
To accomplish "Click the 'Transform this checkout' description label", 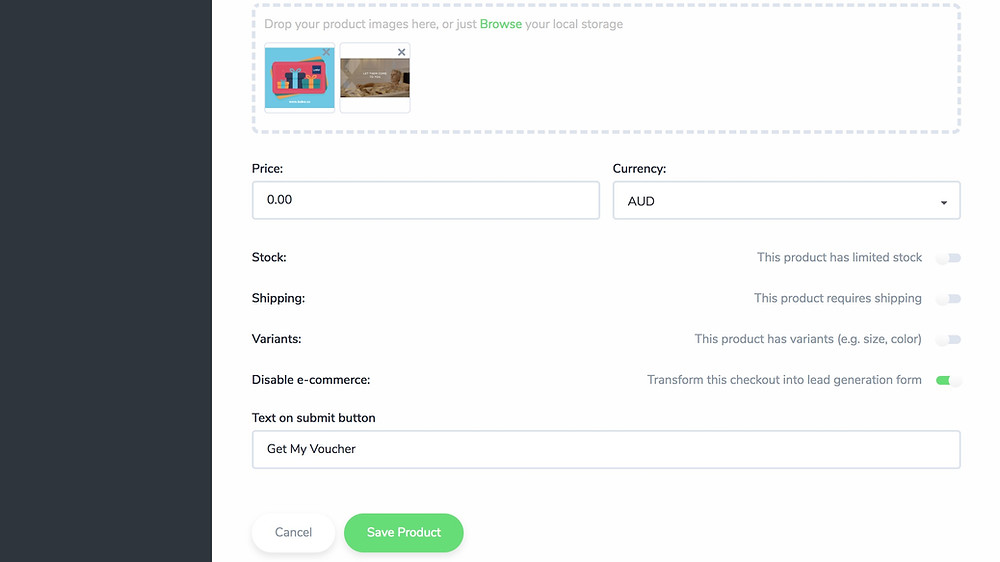I will tap(784, 380).
